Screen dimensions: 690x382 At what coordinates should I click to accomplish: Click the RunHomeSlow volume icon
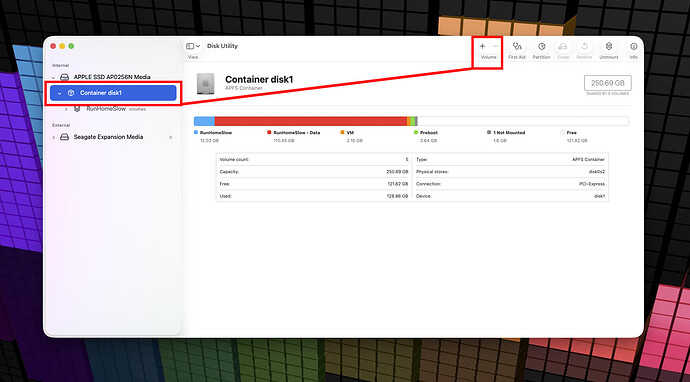point(77,109)
